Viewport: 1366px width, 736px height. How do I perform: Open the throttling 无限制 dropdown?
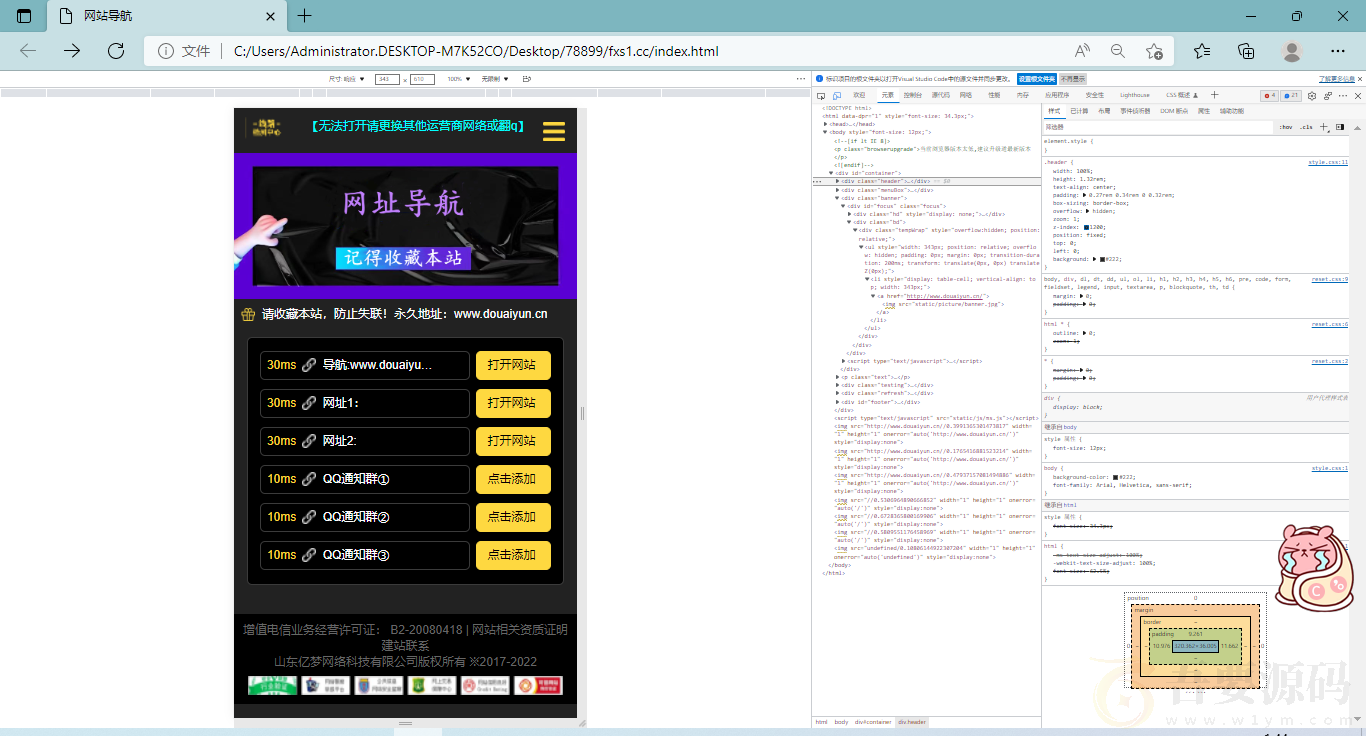(x=495, y=78)
